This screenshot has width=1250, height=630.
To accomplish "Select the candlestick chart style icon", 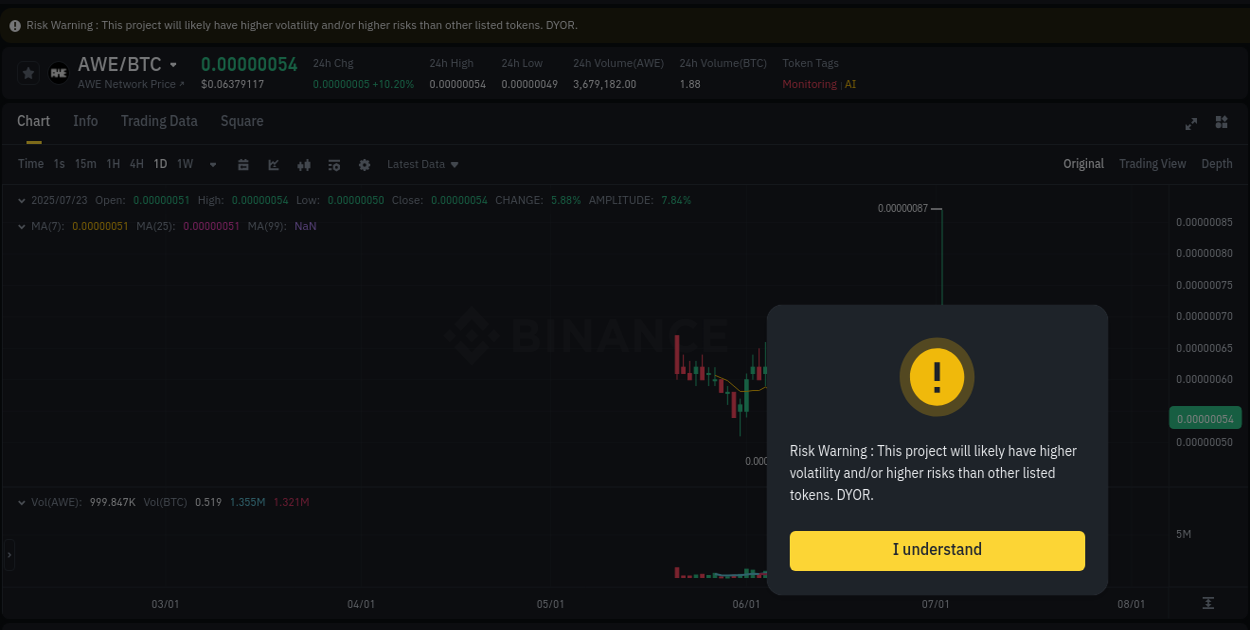I will [303, 164].
